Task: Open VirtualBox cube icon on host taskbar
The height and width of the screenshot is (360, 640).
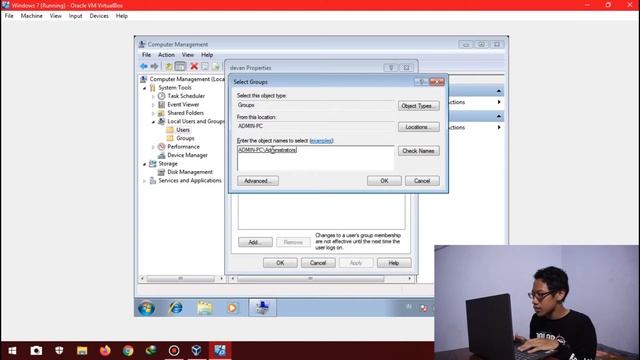Action: tap(197, 351)
